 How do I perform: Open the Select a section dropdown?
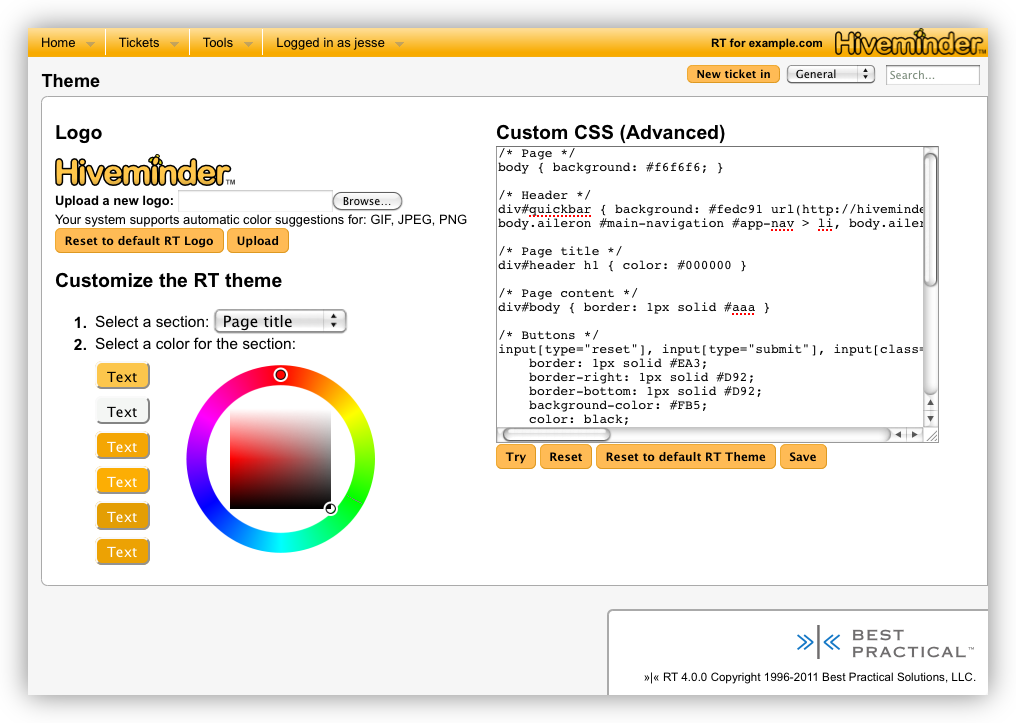pyautogui.click(x=280, y=321)
